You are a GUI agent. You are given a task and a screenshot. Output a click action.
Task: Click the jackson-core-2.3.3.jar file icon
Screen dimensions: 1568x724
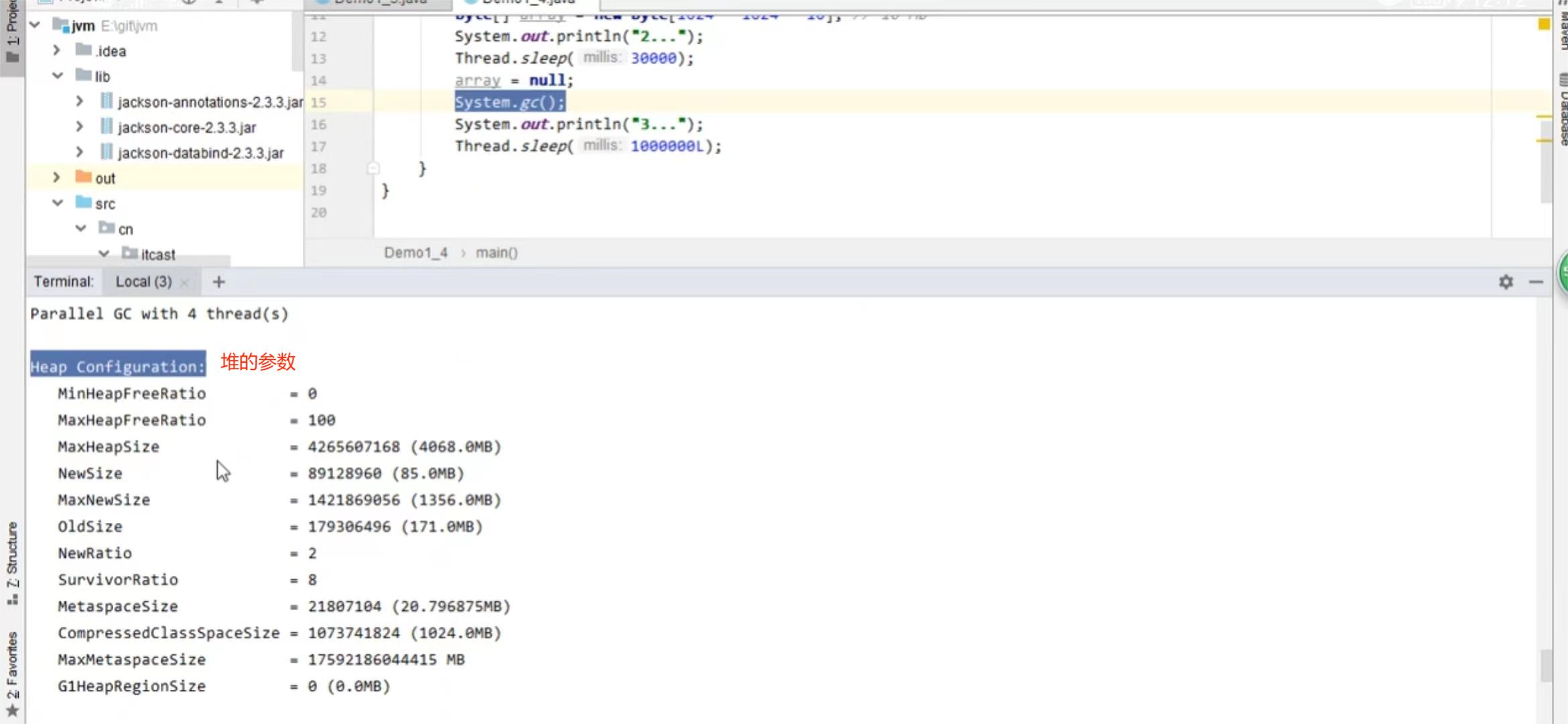(x=107, y=127)
